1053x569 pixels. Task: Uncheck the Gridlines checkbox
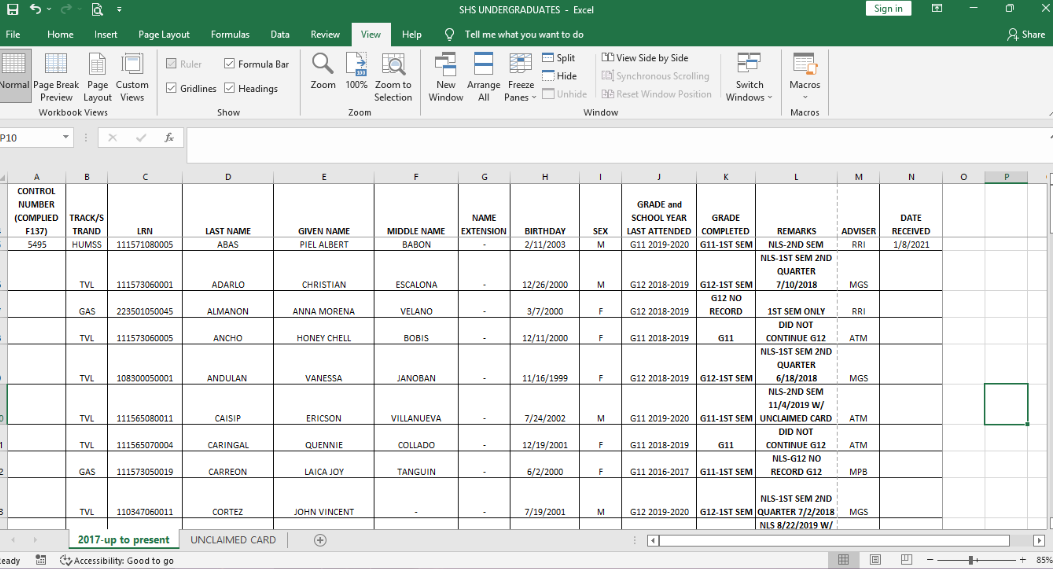click(x=171, y=89)
